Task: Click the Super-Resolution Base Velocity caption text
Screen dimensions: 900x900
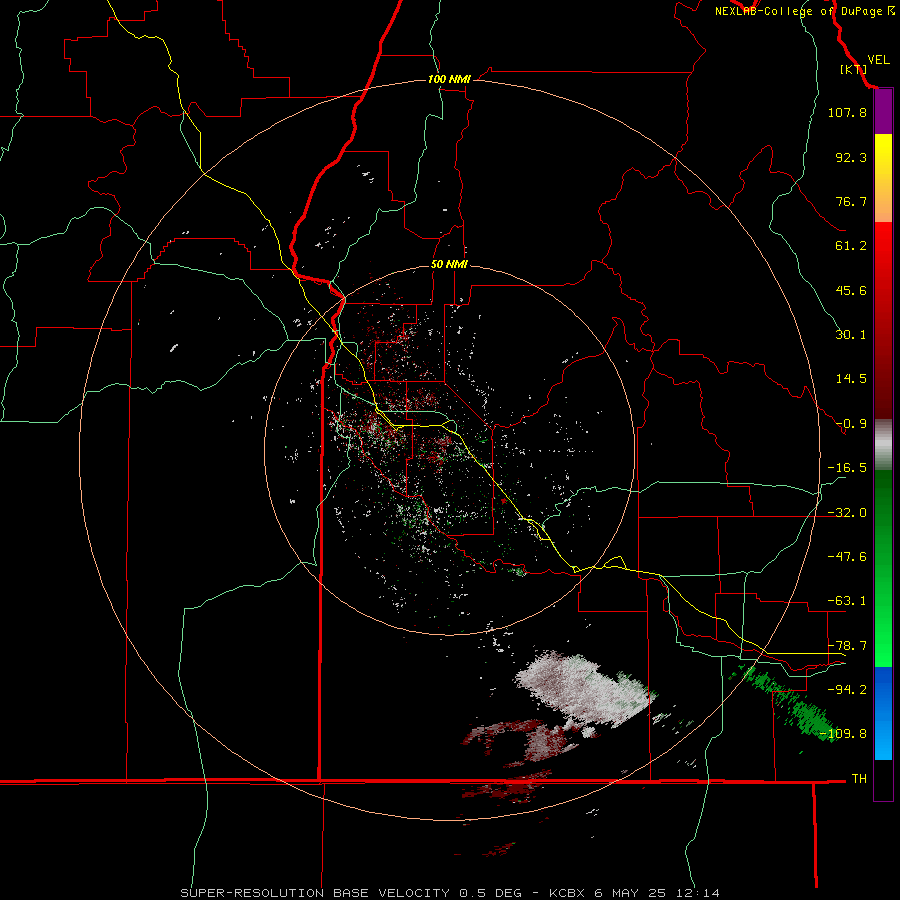Action: 449,893
